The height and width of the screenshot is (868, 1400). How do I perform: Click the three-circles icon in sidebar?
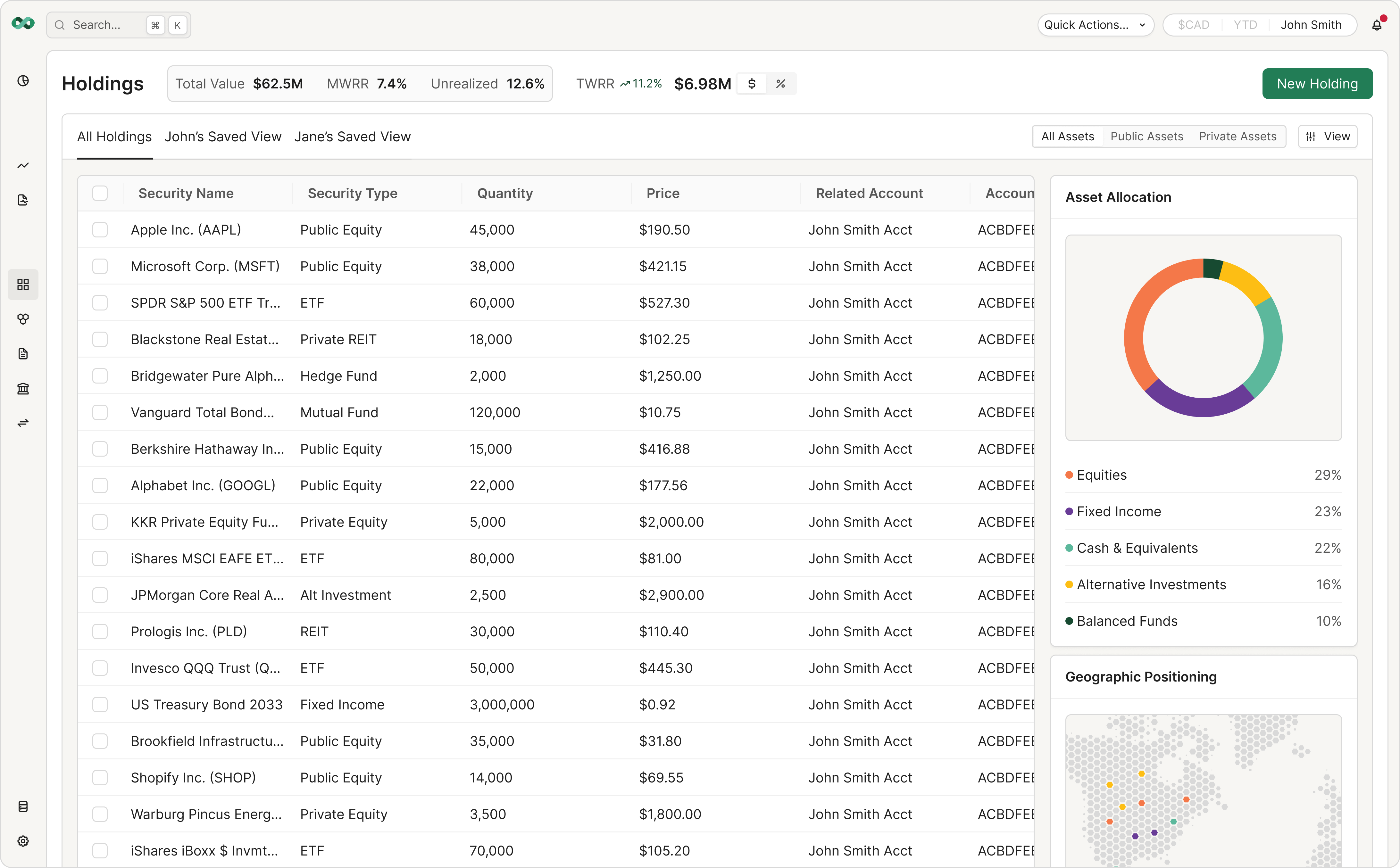(23, 319)
